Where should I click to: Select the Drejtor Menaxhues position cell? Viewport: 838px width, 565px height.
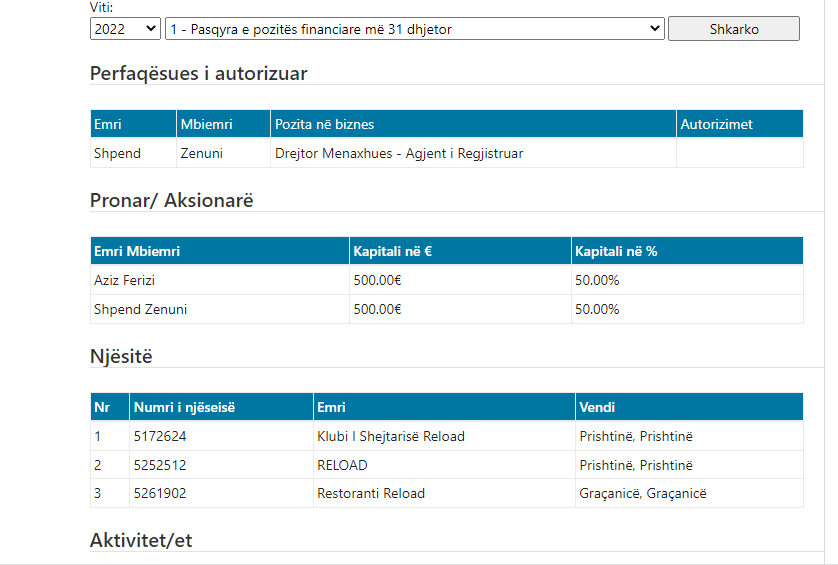point(474,153)
